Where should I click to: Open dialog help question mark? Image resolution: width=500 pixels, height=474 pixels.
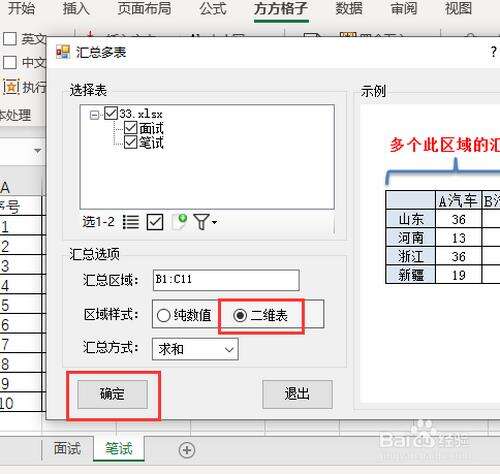[x=493, y=52]
